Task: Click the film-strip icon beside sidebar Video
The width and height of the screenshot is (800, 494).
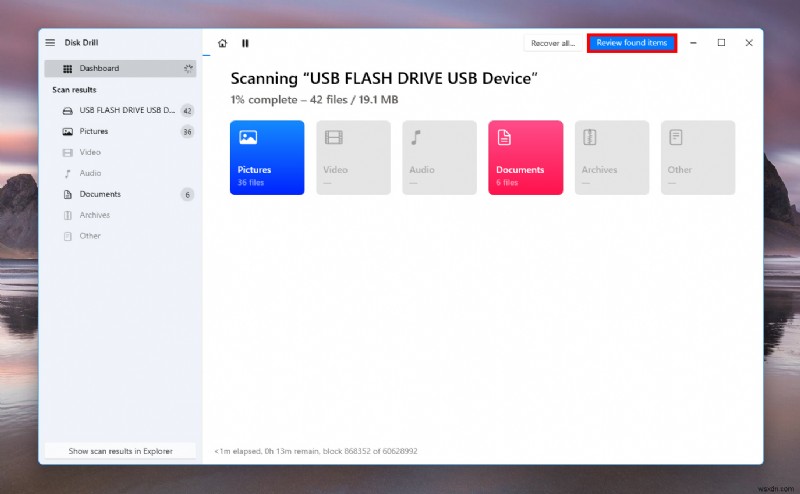Action: pos(67,153)
